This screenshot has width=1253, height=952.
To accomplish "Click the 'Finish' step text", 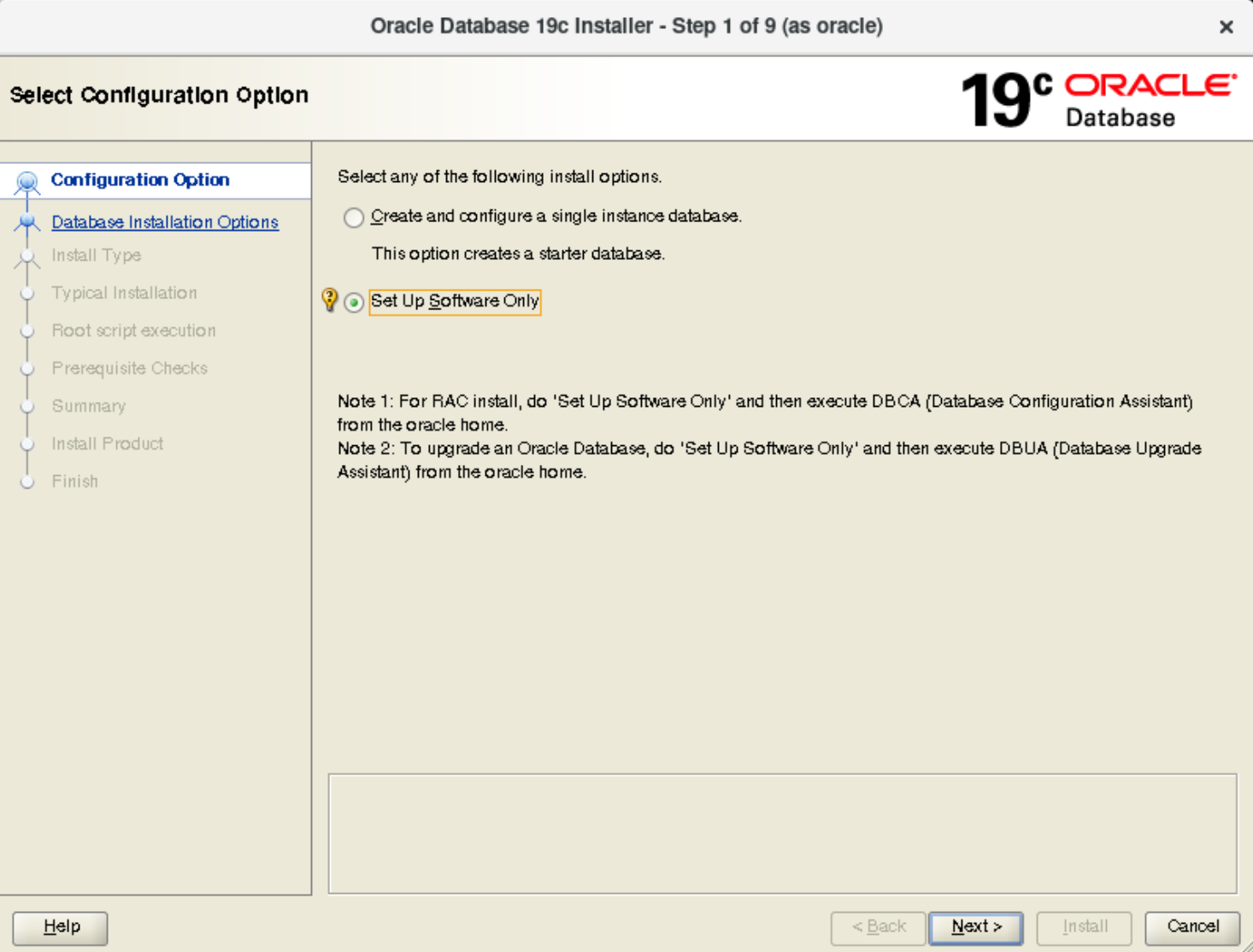I will [x=74, y=481].
